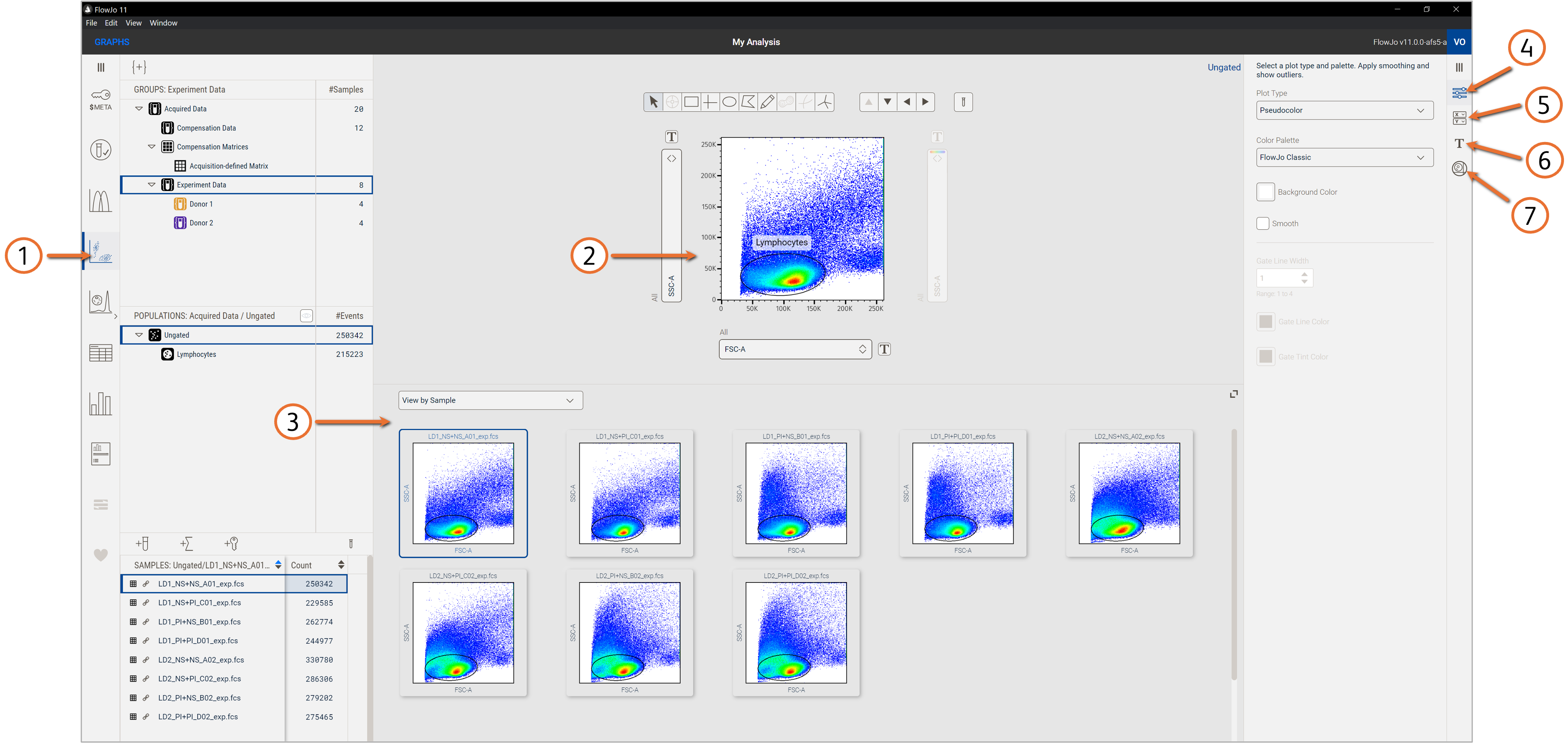Select the polygon gate tool

748,102
